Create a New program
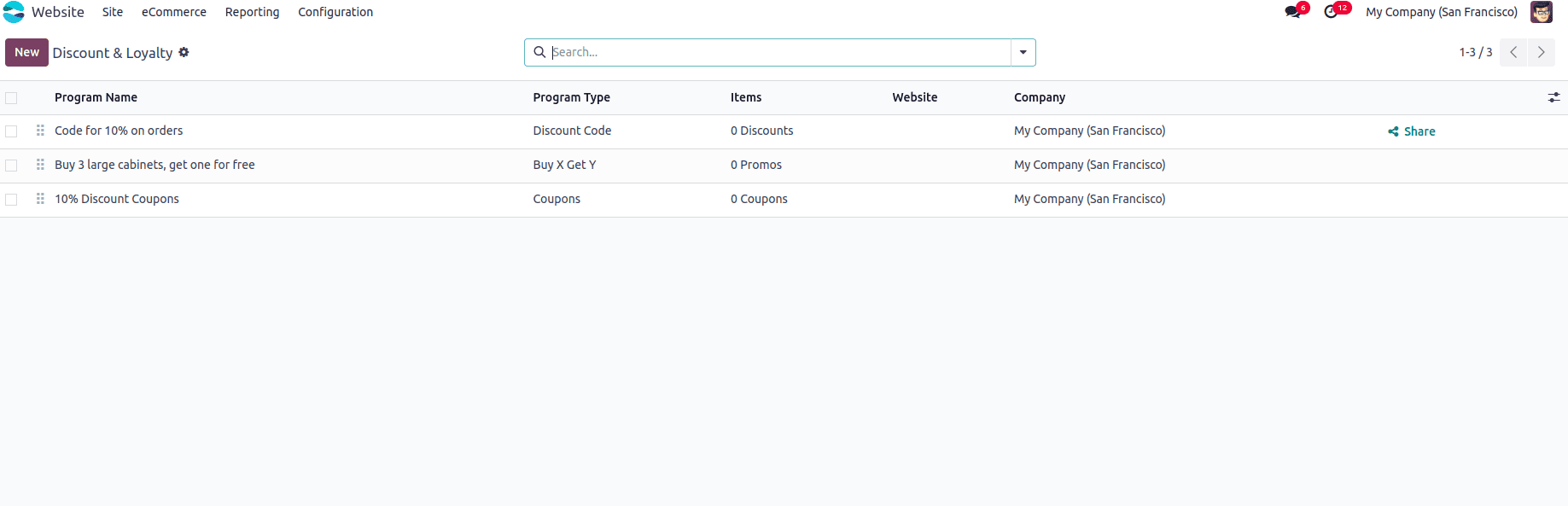 pyautogui.click(x=26, y=52)
